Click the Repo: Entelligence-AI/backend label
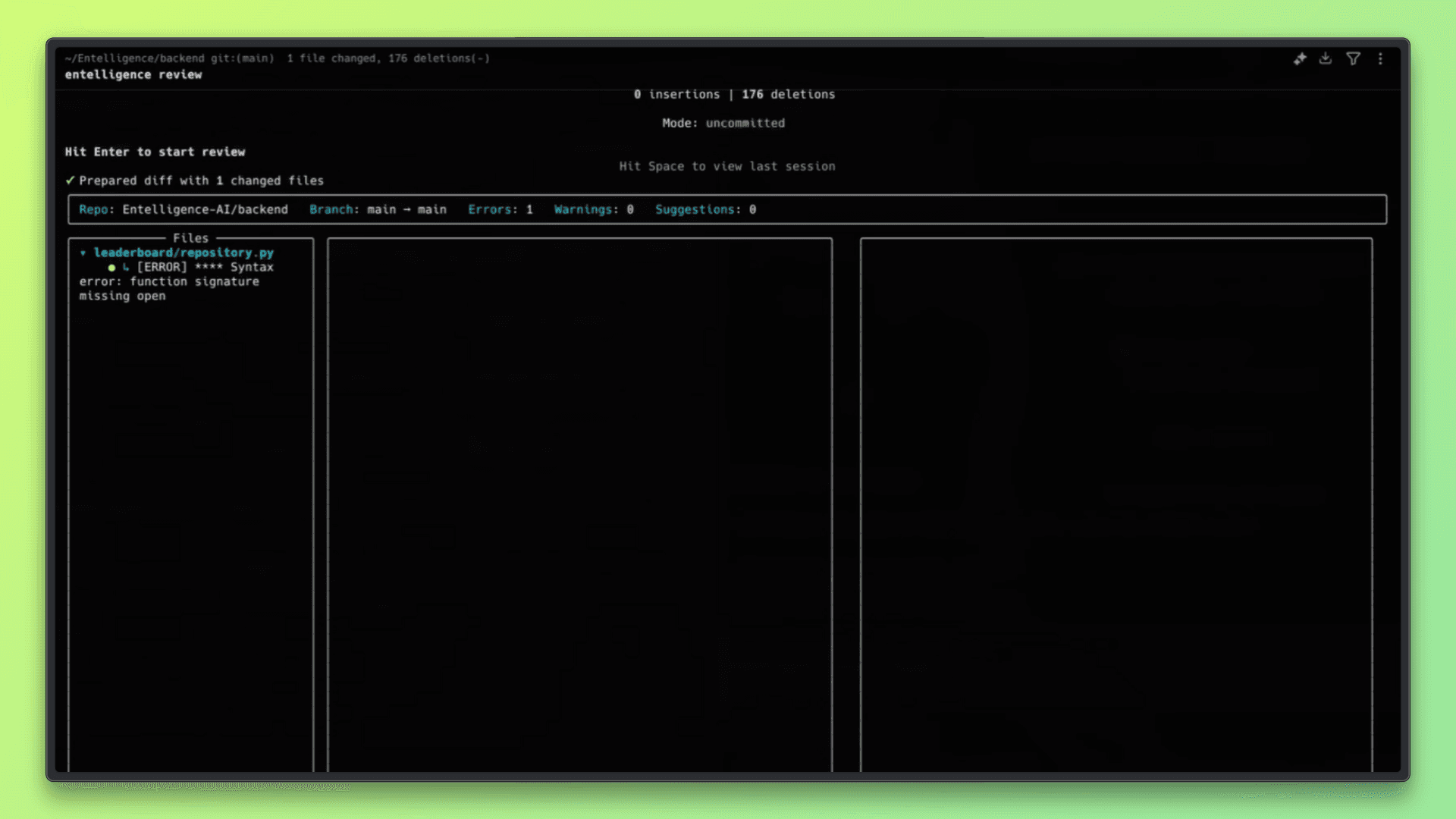The image size is (1456, 819). click(x=184, y=209)
